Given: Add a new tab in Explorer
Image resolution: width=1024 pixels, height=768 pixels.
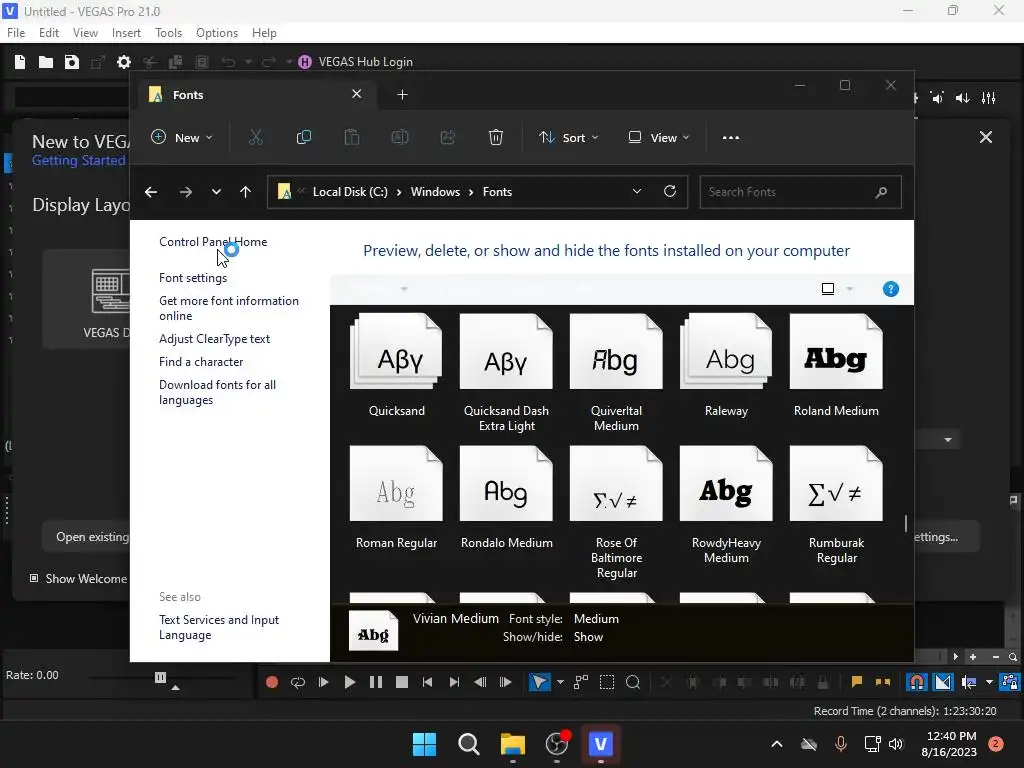Looking at the screenshot, I should click(402, 95).
